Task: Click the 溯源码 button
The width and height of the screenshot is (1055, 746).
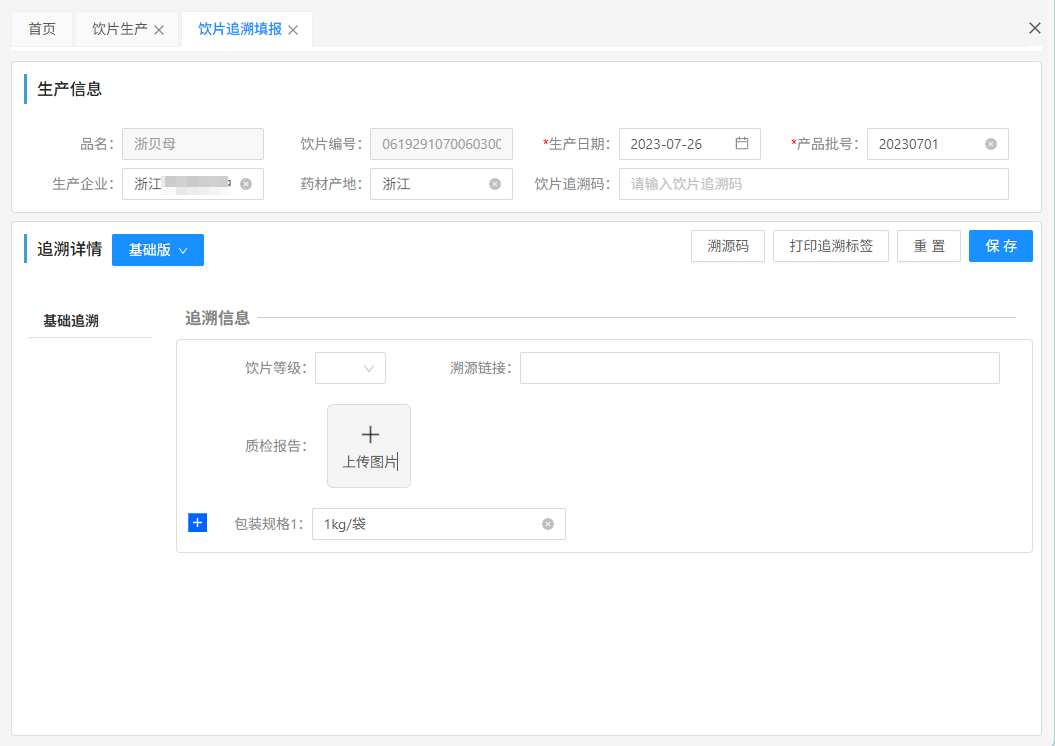Action: coord(728,246)
